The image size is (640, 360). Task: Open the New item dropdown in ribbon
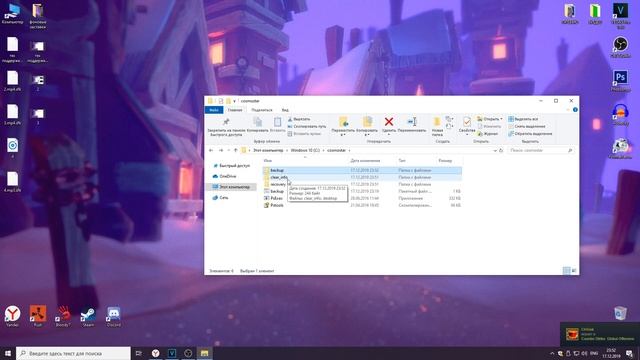[x=449, y=119]
